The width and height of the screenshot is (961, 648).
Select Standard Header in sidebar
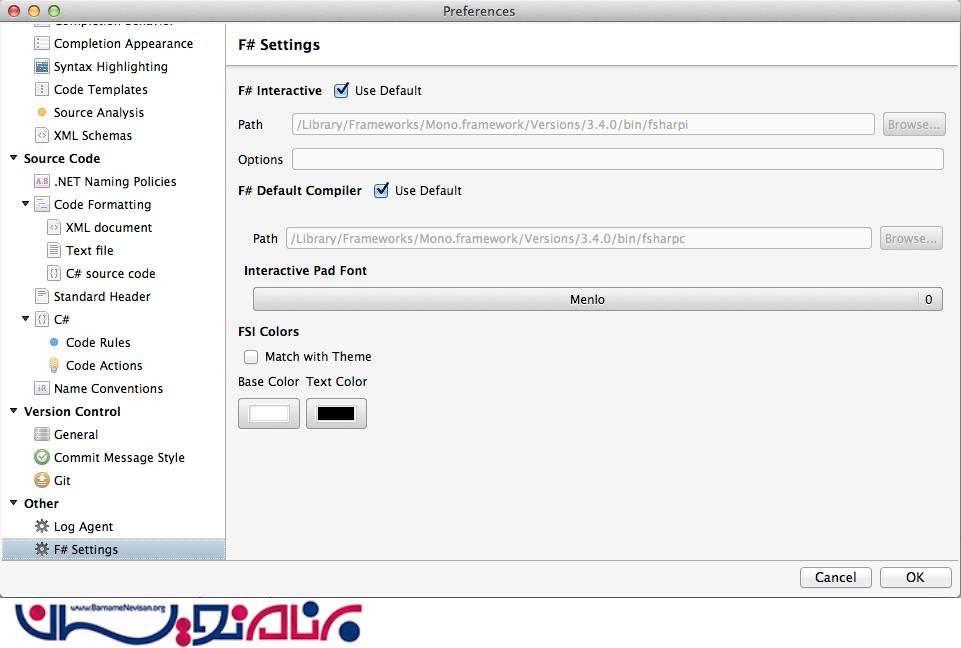[102, 296]
